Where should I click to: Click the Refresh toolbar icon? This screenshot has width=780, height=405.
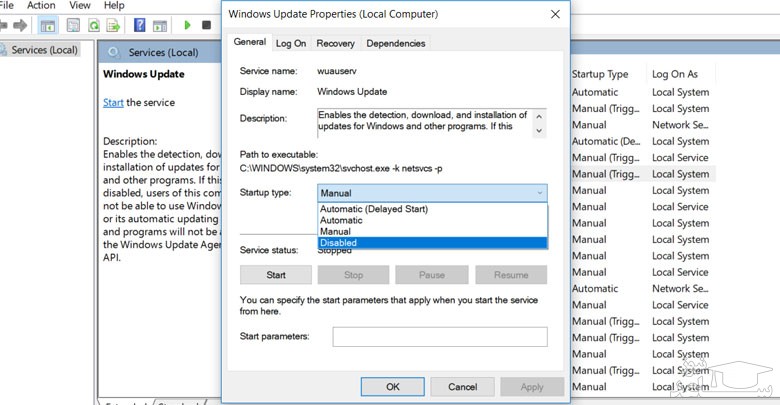(93, 25)
